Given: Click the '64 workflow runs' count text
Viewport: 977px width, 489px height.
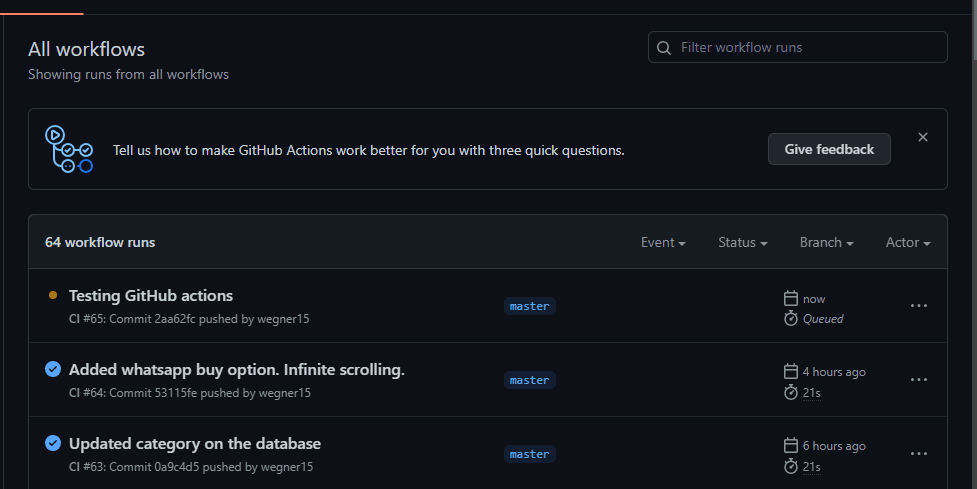Looking at the screenshot, I should coord(100,242).
